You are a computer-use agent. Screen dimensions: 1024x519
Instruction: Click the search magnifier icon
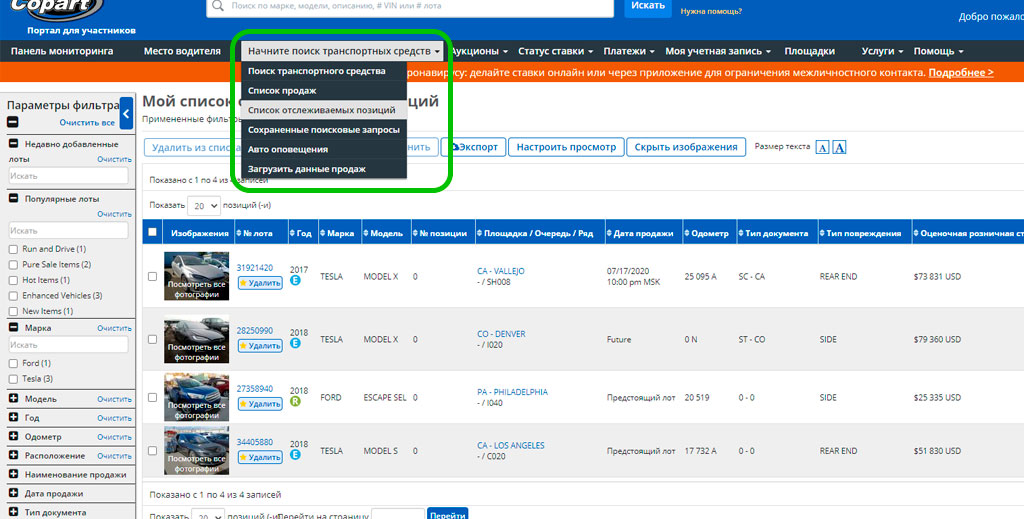pos(218,6)
